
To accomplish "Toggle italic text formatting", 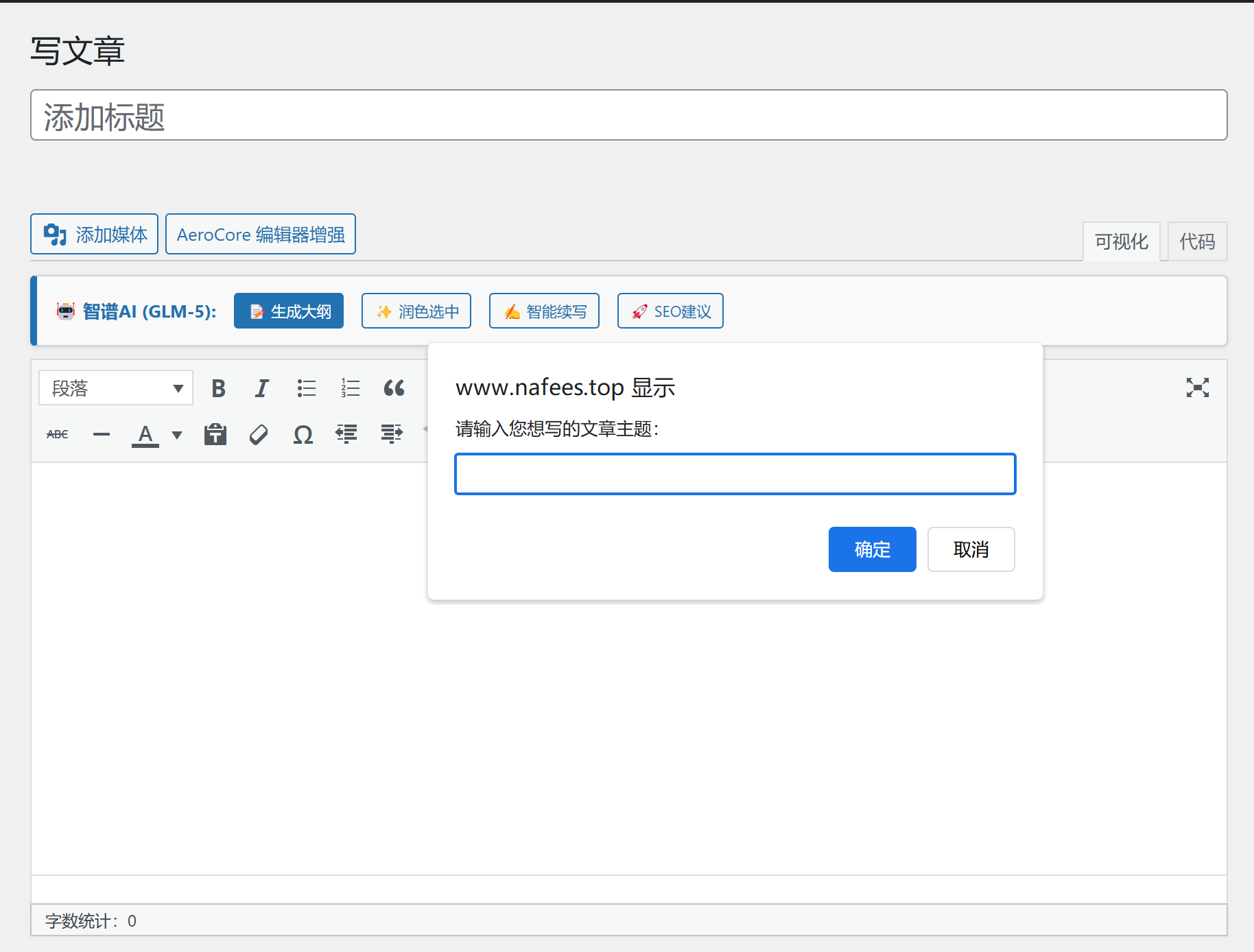I will [x=261, y=388].
